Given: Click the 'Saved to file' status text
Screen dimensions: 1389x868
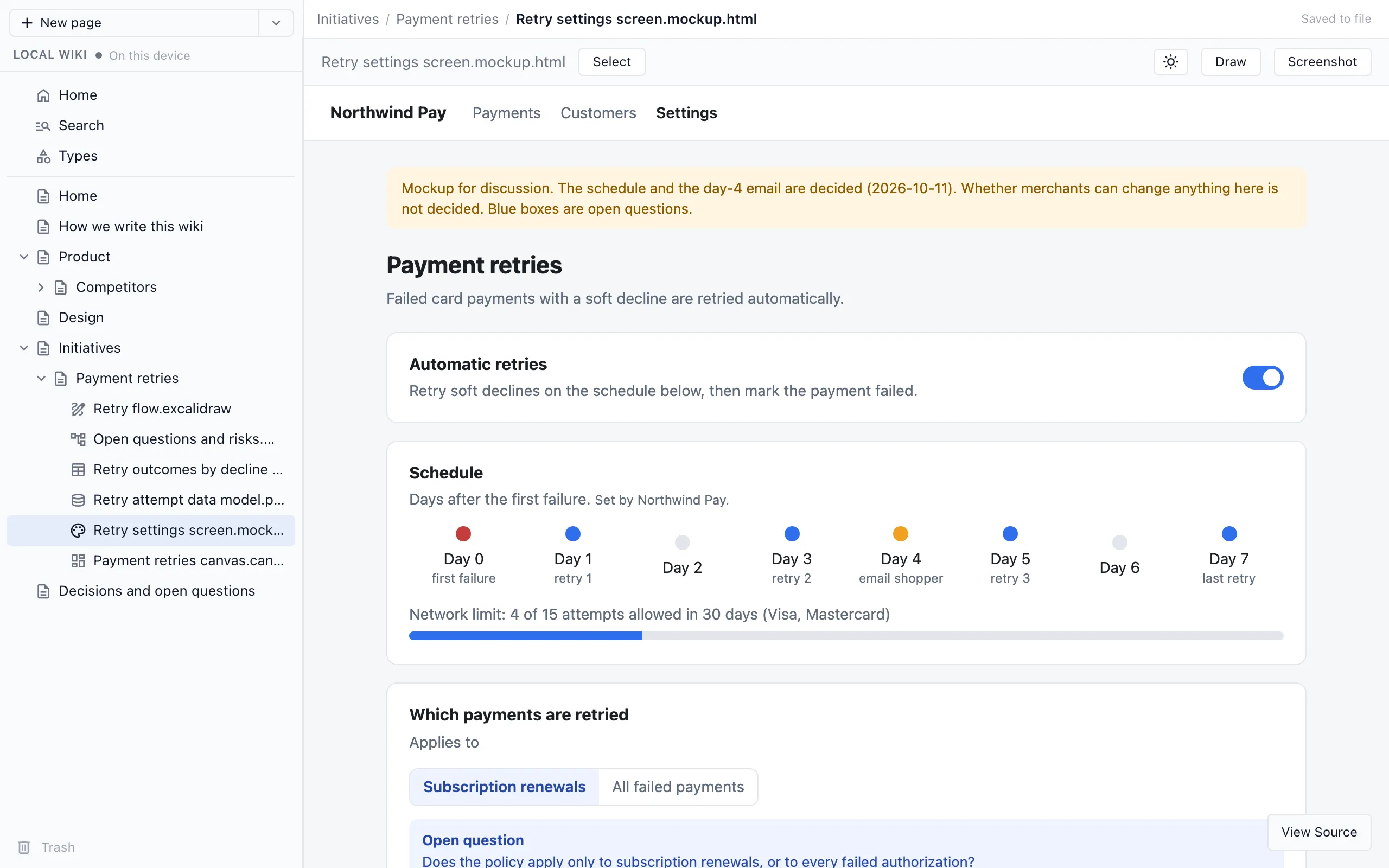Looking at the screenshot, I should 1336,19.
